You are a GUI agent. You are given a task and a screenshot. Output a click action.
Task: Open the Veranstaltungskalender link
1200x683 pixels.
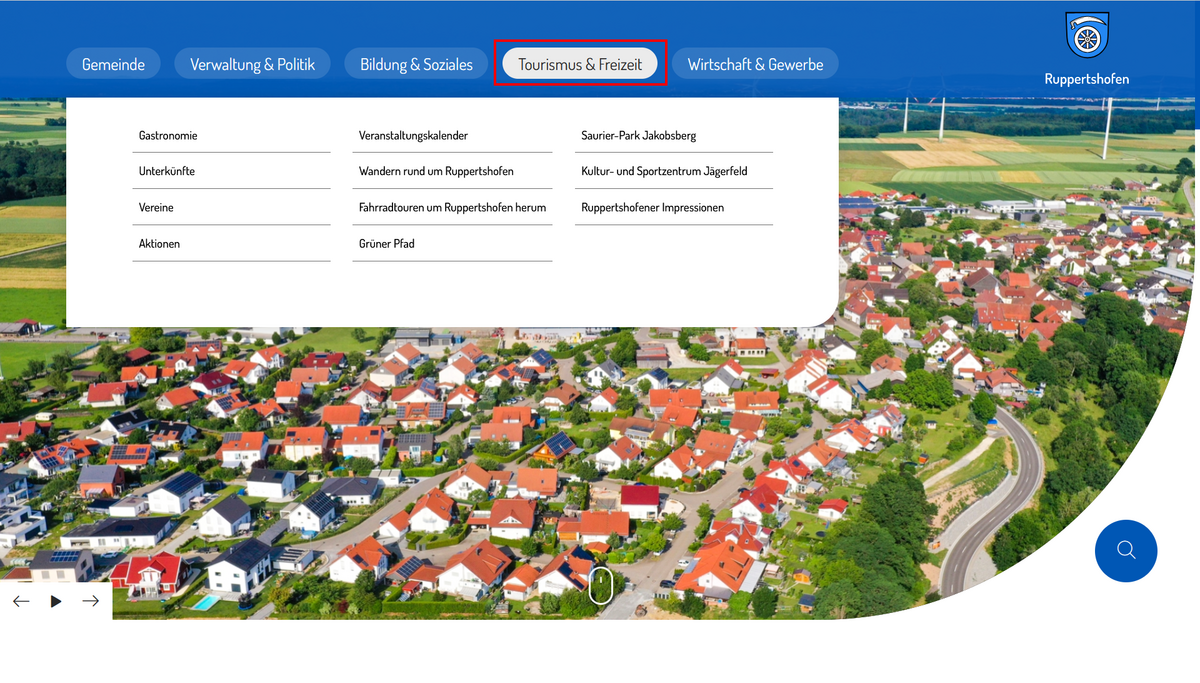click(x=452, y=135)
